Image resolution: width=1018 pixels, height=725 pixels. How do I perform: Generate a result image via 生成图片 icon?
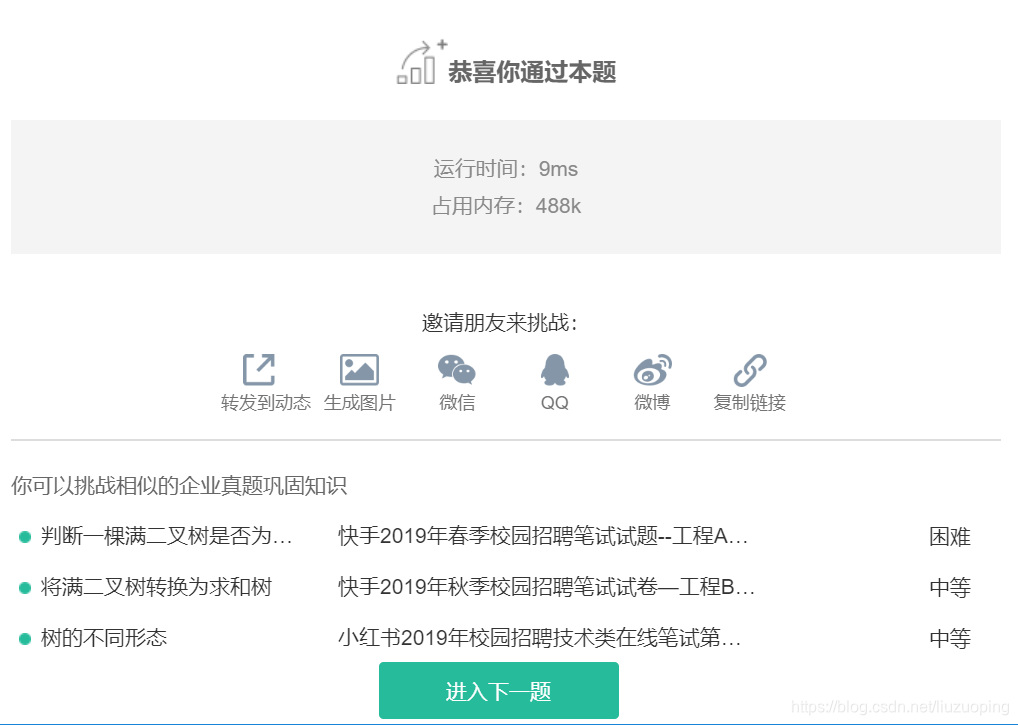point(359,369)
